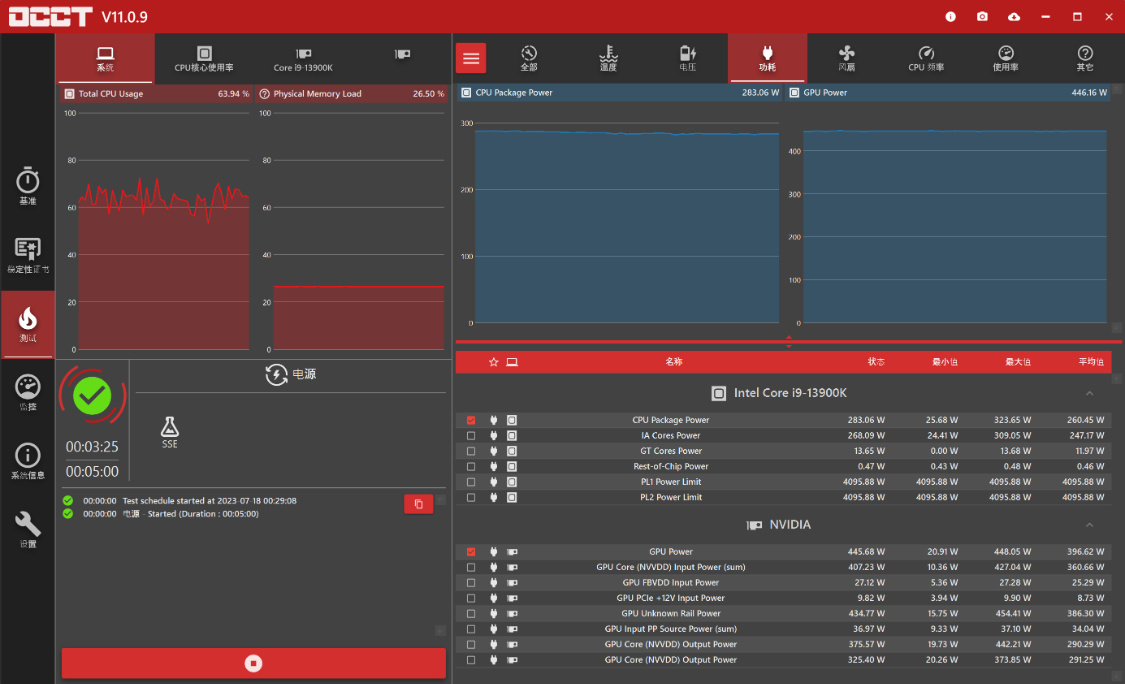This screenshot has width=1125, height=684.
Task: Click the star favorites column header icon
Action: pyautogui.click(x=494, y=362)
